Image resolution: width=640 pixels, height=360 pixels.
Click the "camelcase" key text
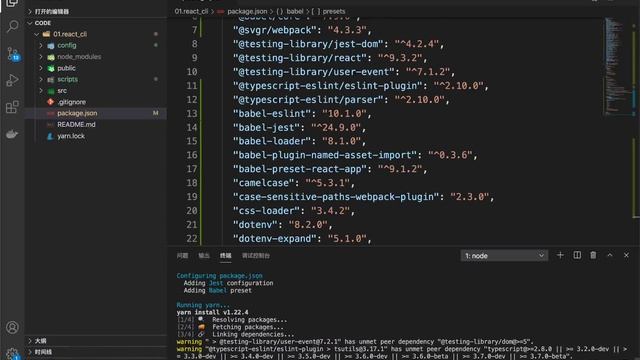(263, 183)
